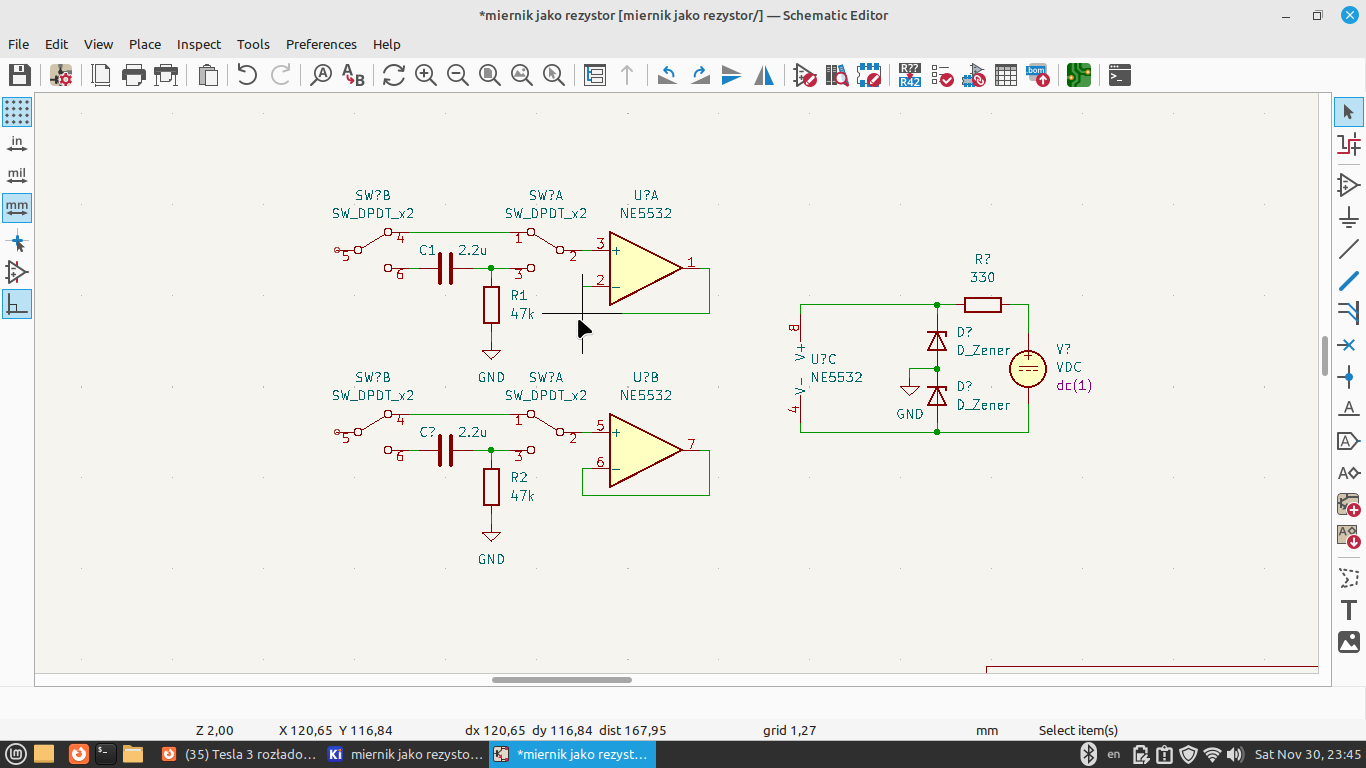Select the Add Hierarchical Sheet tool
This screenshot has height=768, width=1366.
1349,505
